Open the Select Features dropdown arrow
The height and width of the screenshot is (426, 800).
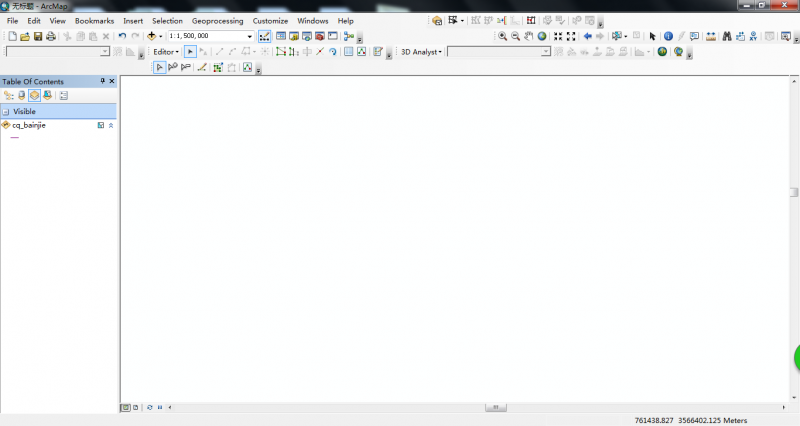626,36
